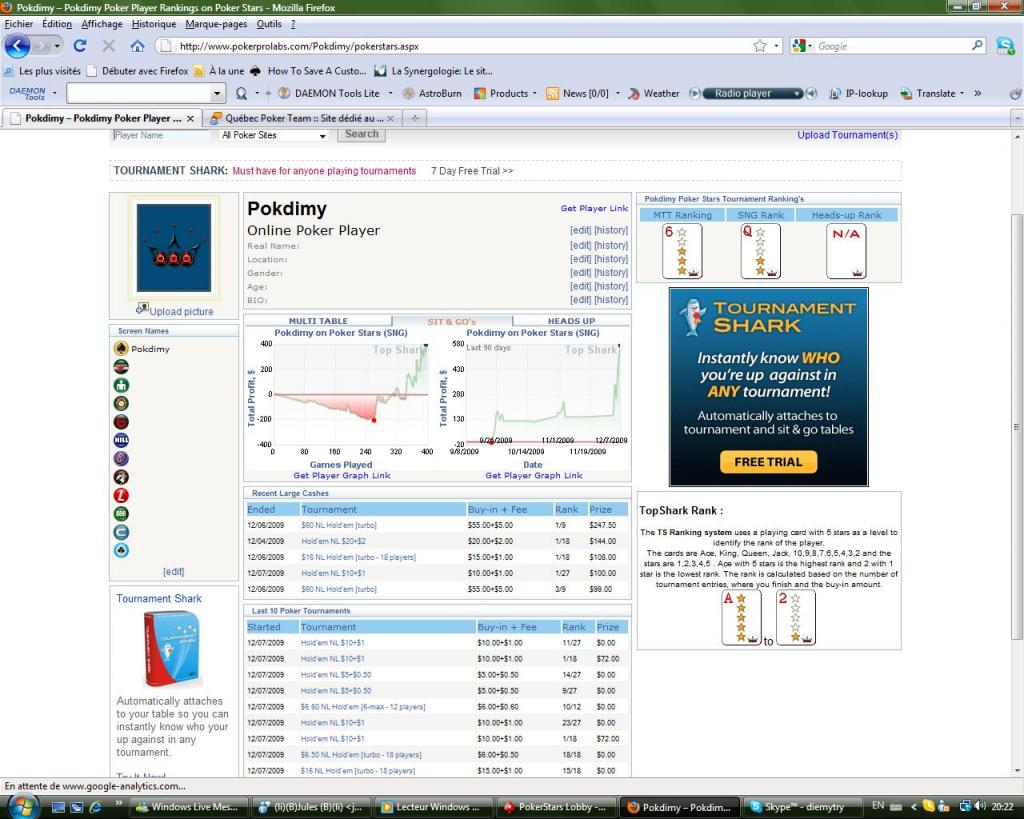
Task: Click the PokerStars spade icon beside Pokdimy
Action: pyautogui.click(x=121, y=348)
